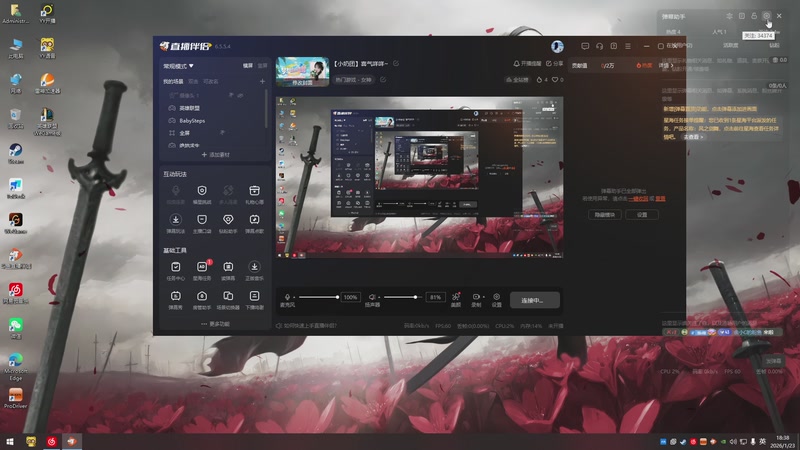Open 星海任务 with the red badge
800x450 pixels.
[x=202, y=270]
